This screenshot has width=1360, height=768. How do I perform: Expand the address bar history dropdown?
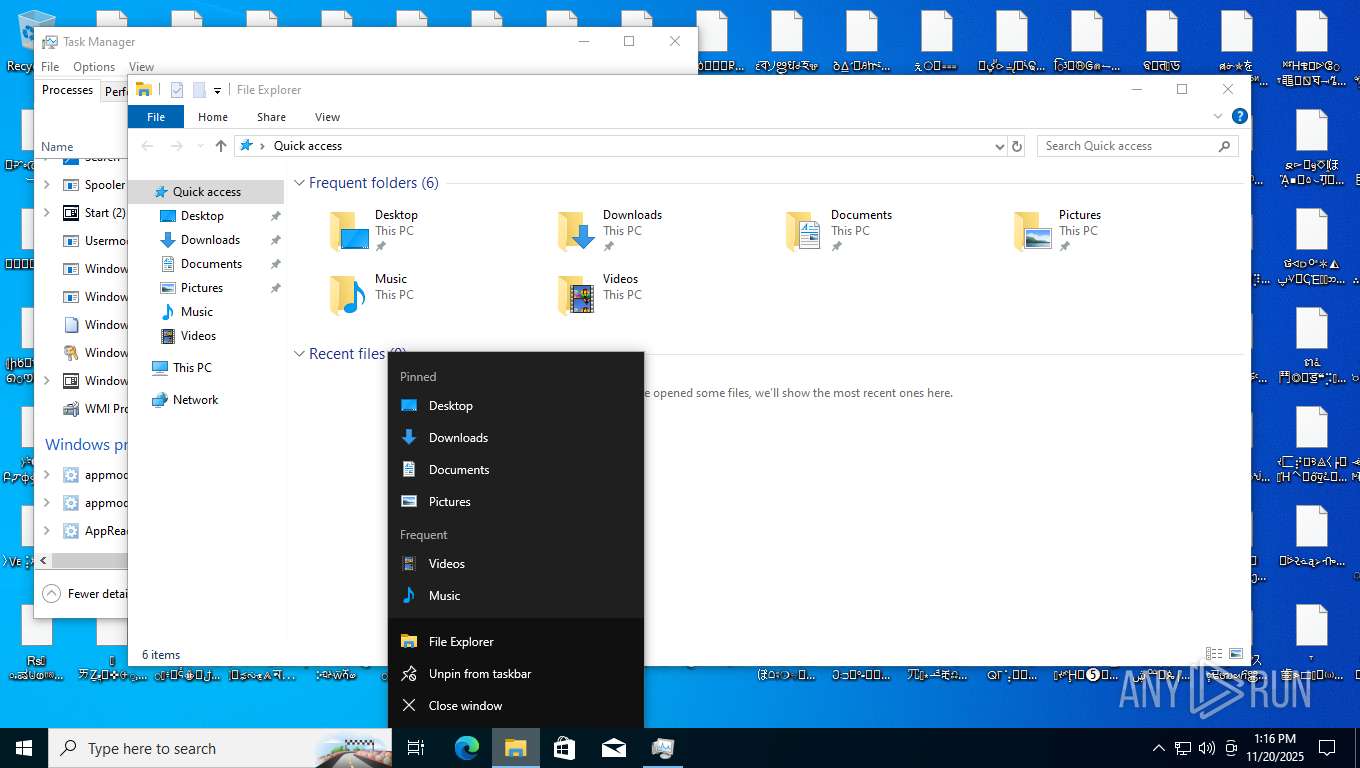click(999, 146)
